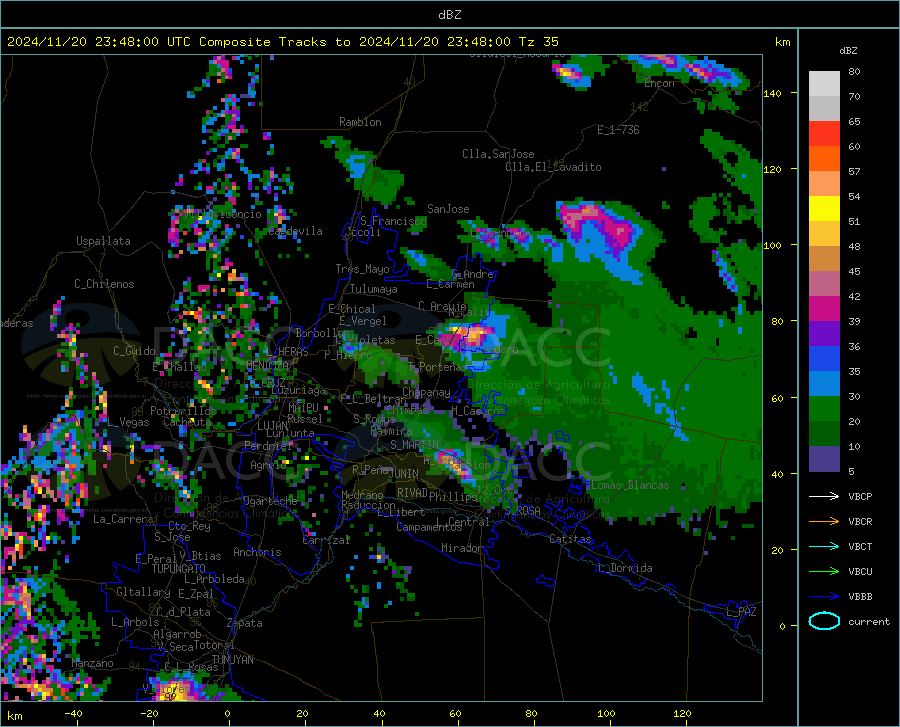Viewport: 900px width, 727px height.
Task: Pick the red swatch in dBZ scale
Action: 824,134
